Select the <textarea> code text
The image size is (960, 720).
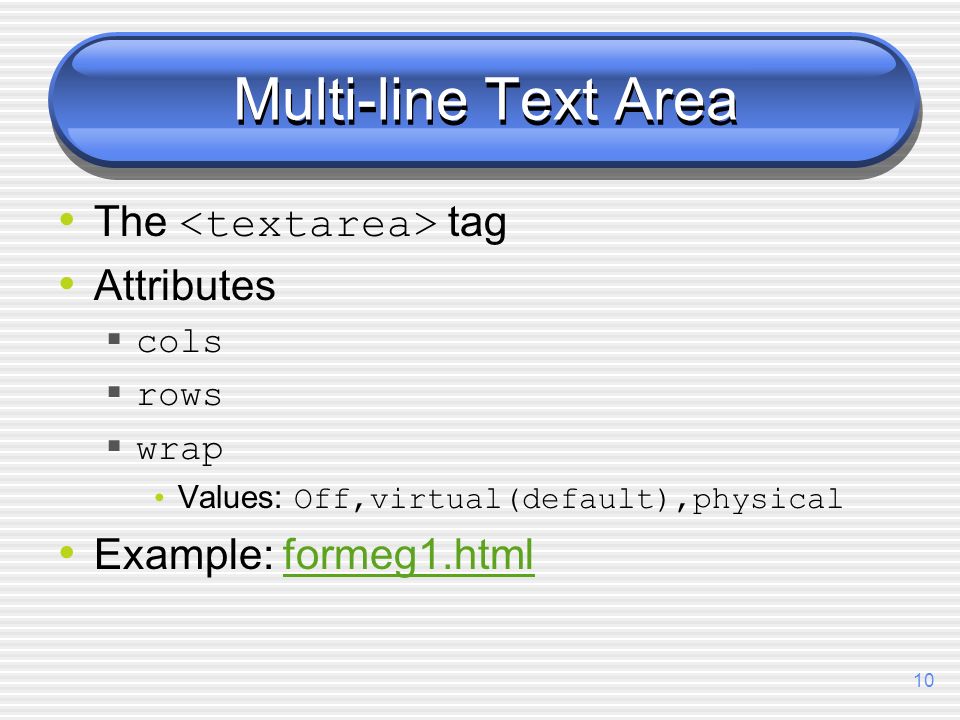point(308,223)
